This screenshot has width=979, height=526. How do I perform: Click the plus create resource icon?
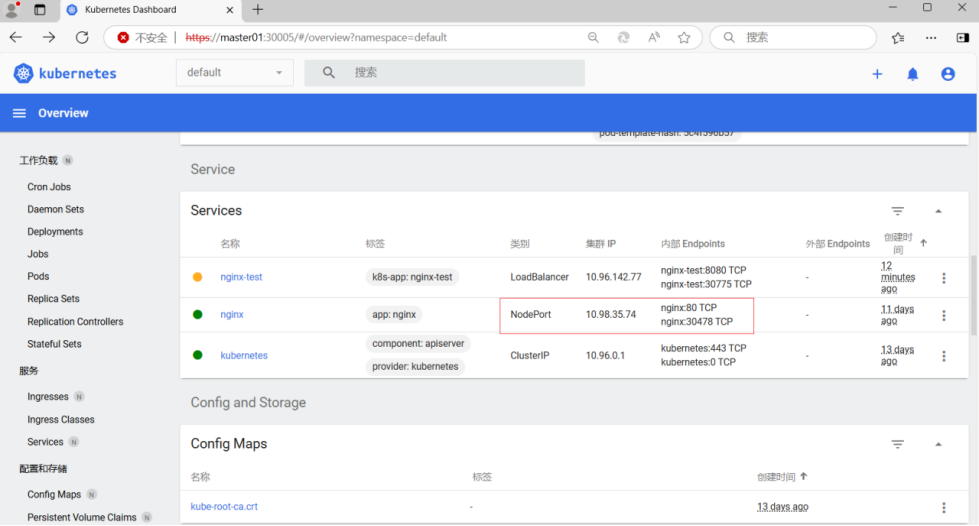(x=877, y=74)
